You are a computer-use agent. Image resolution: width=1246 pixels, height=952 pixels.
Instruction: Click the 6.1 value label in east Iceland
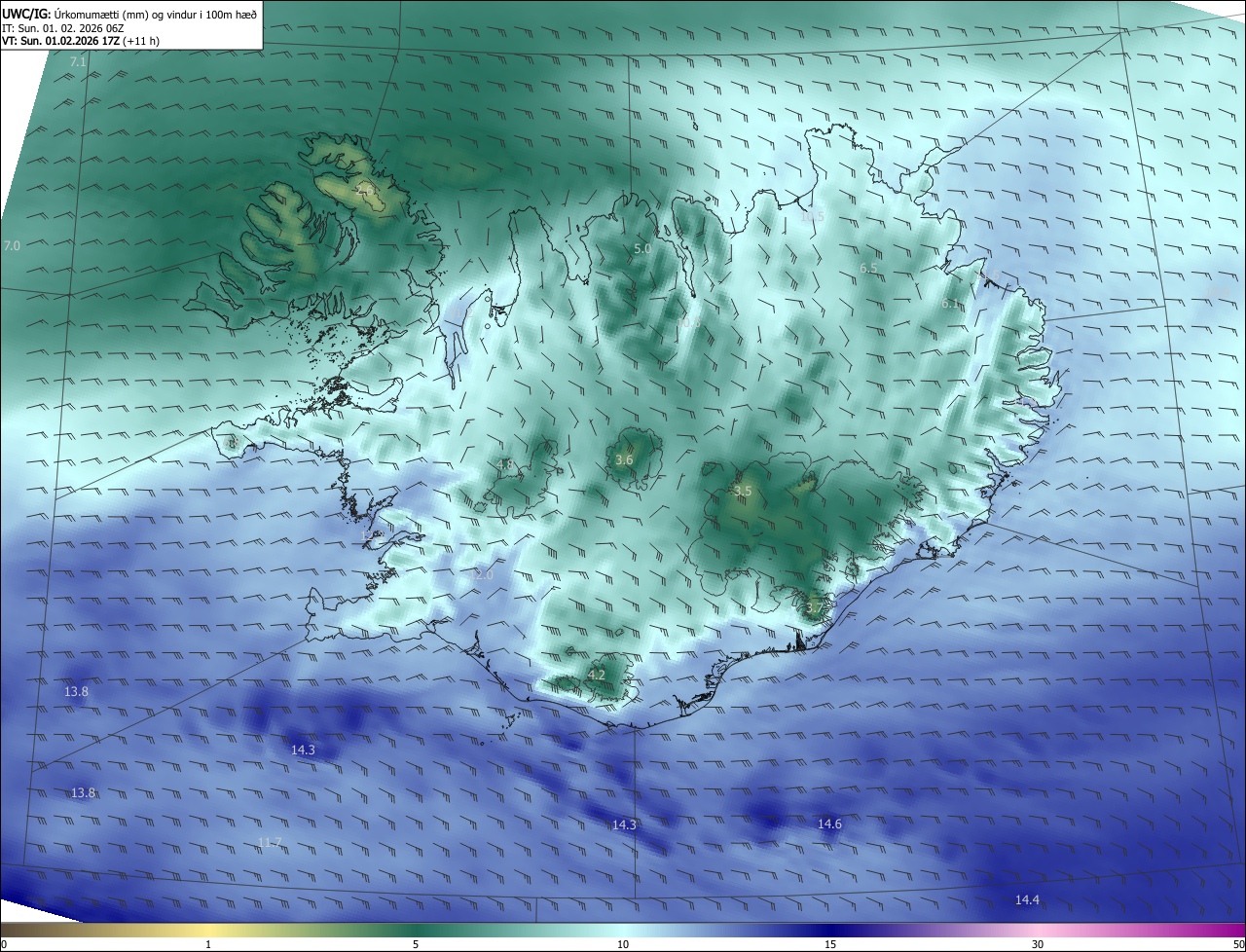pos(950,304)
